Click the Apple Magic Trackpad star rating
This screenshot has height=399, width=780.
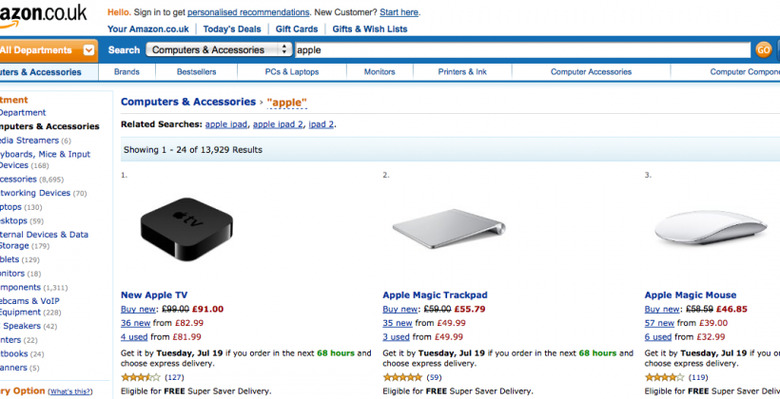pyautogui.click(x=402, y=377)
